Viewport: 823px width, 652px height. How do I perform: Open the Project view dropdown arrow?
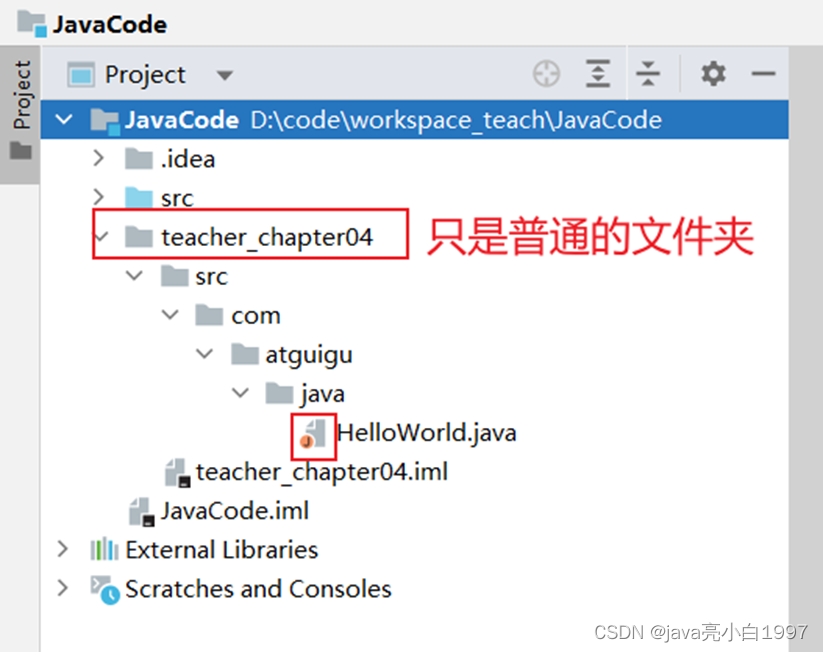(225, 76)
